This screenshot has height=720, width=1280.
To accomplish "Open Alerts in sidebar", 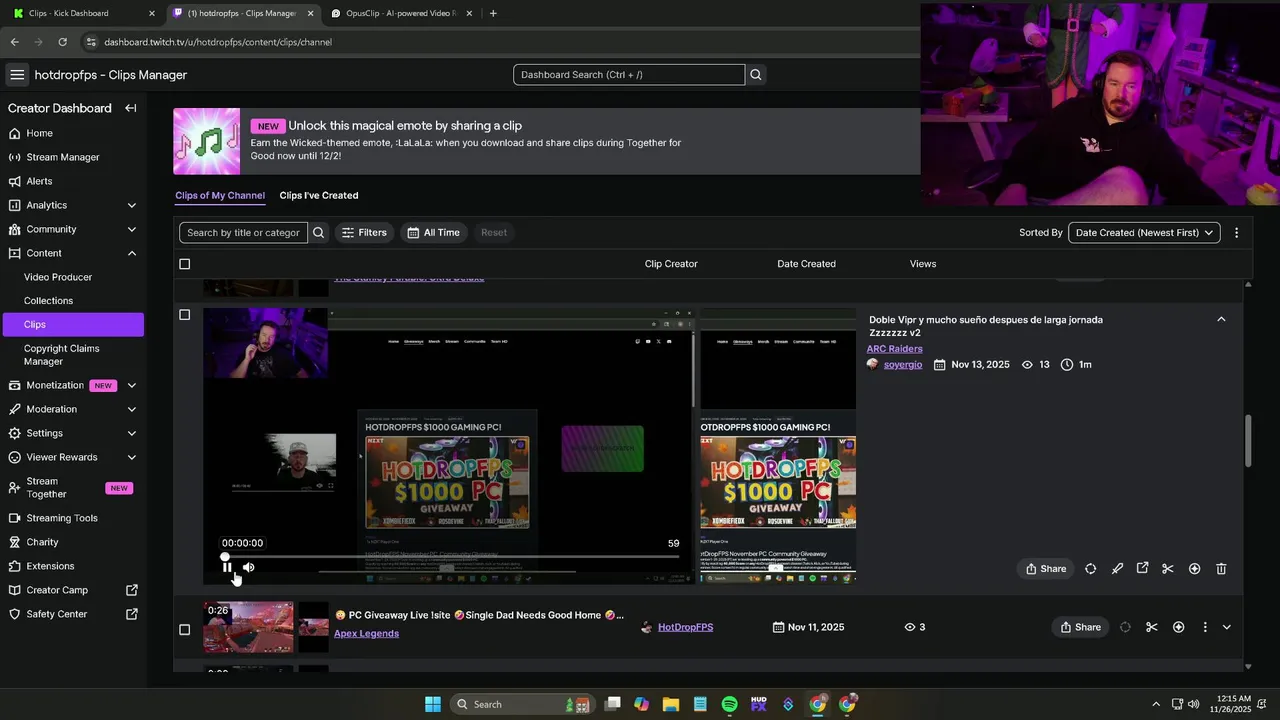I will [x=40, y=181].
